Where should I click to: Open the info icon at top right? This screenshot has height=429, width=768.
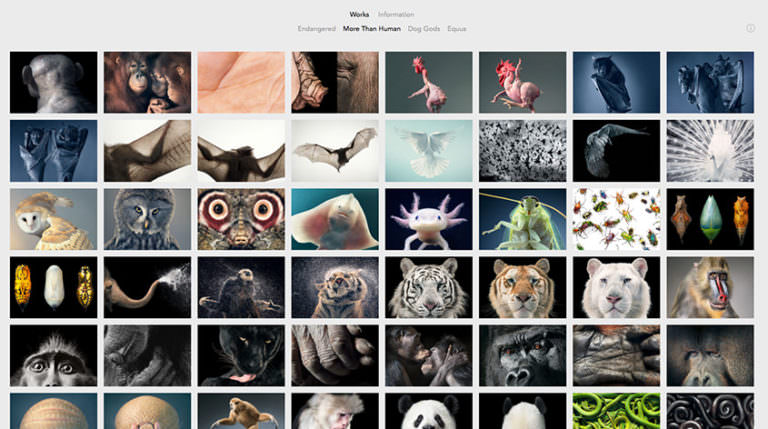pos(750,28)
